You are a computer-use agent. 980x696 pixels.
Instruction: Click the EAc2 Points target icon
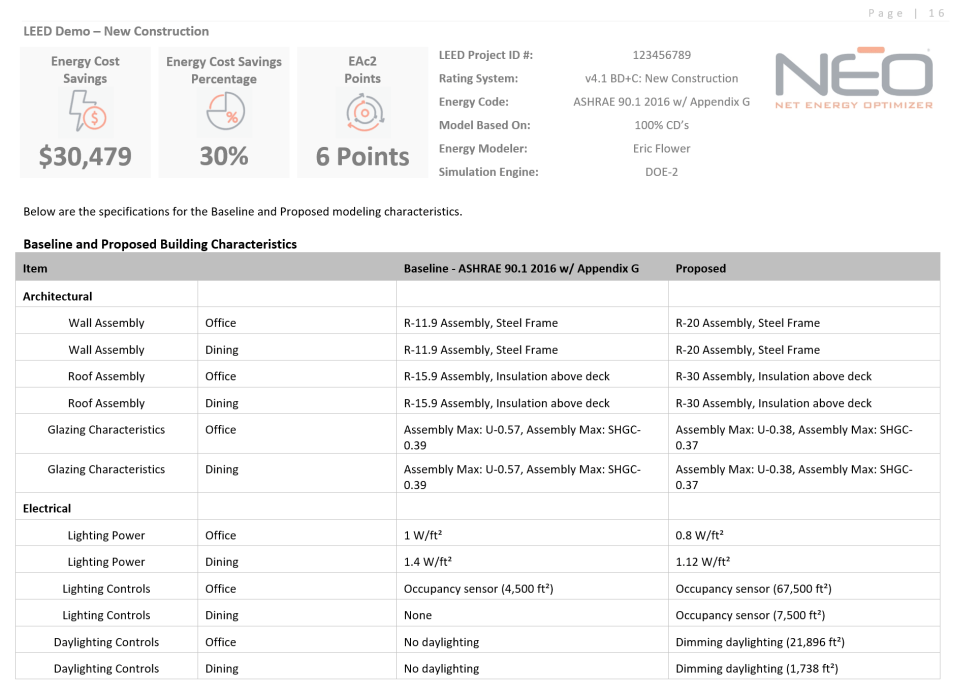click(362, 113)
